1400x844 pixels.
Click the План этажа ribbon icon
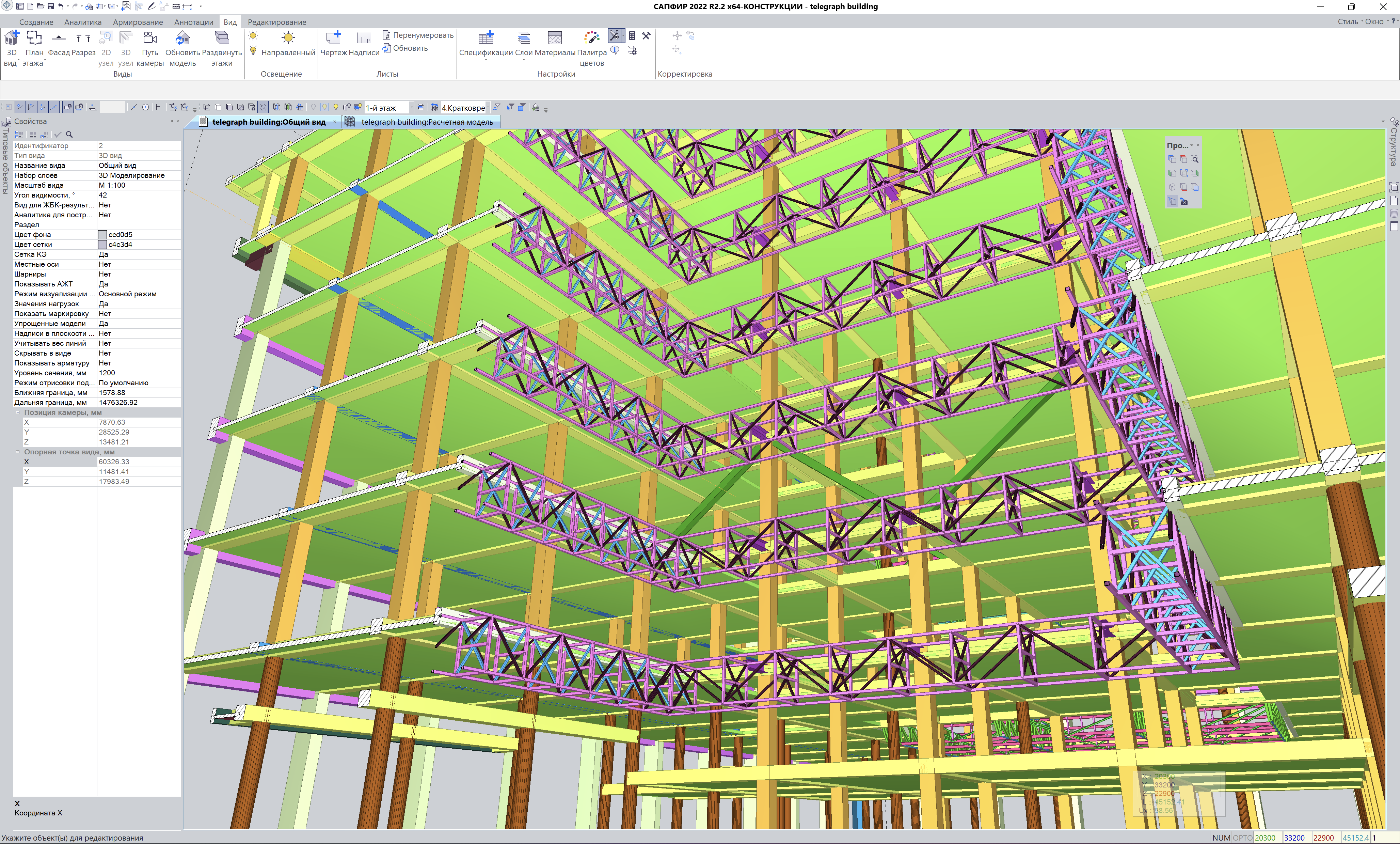pyautogui.click(x=34, y=38)
